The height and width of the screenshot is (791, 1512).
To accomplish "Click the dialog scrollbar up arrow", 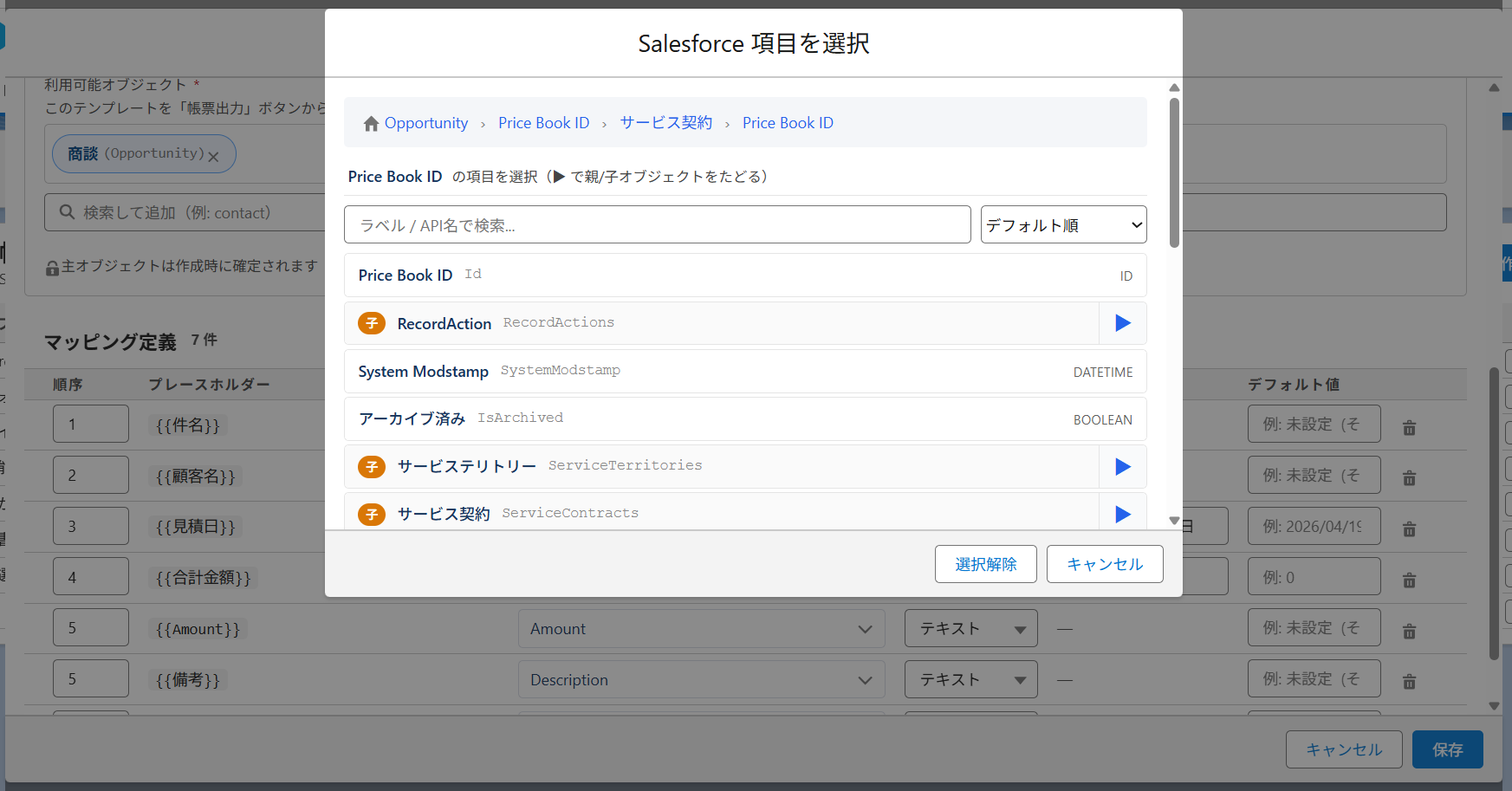I will [1174, 88].
